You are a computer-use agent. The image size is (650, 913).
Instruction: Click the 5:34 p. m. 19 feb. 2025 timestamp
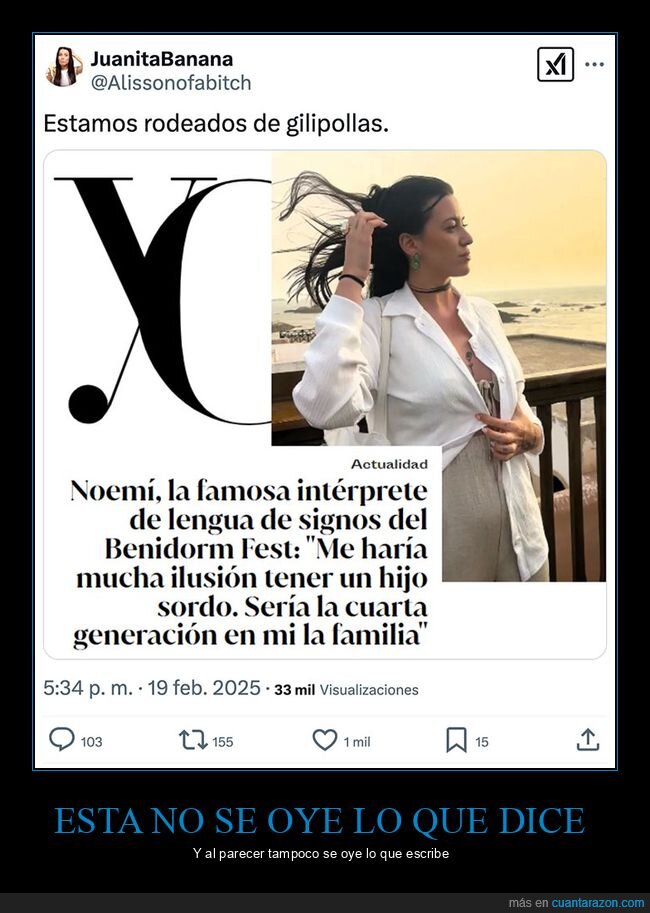pyautogui.click(x=151, y=688)
